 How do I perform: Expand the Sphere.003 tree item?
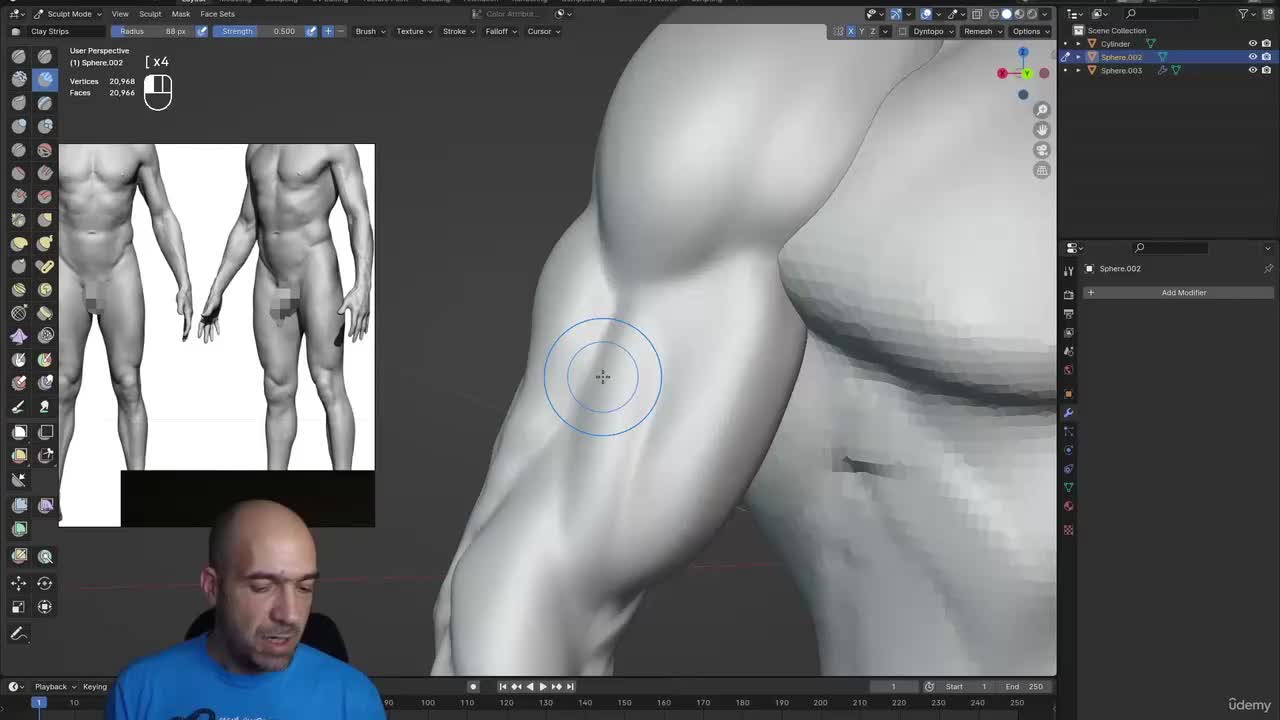tap(1078, 70)
